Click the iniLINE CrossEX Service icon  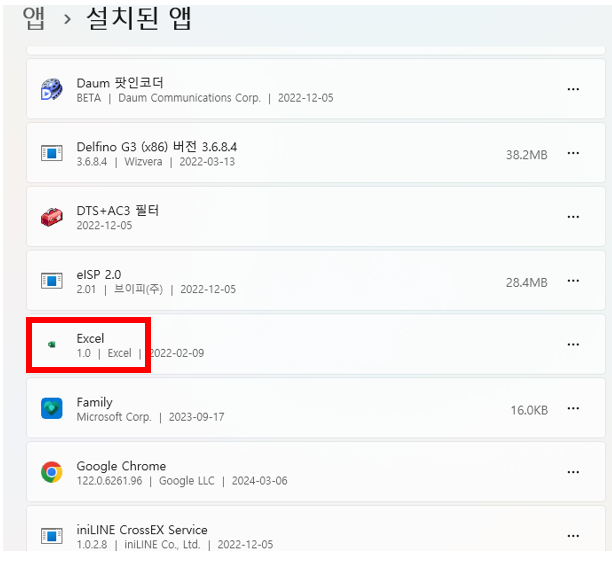coord(52,536)
